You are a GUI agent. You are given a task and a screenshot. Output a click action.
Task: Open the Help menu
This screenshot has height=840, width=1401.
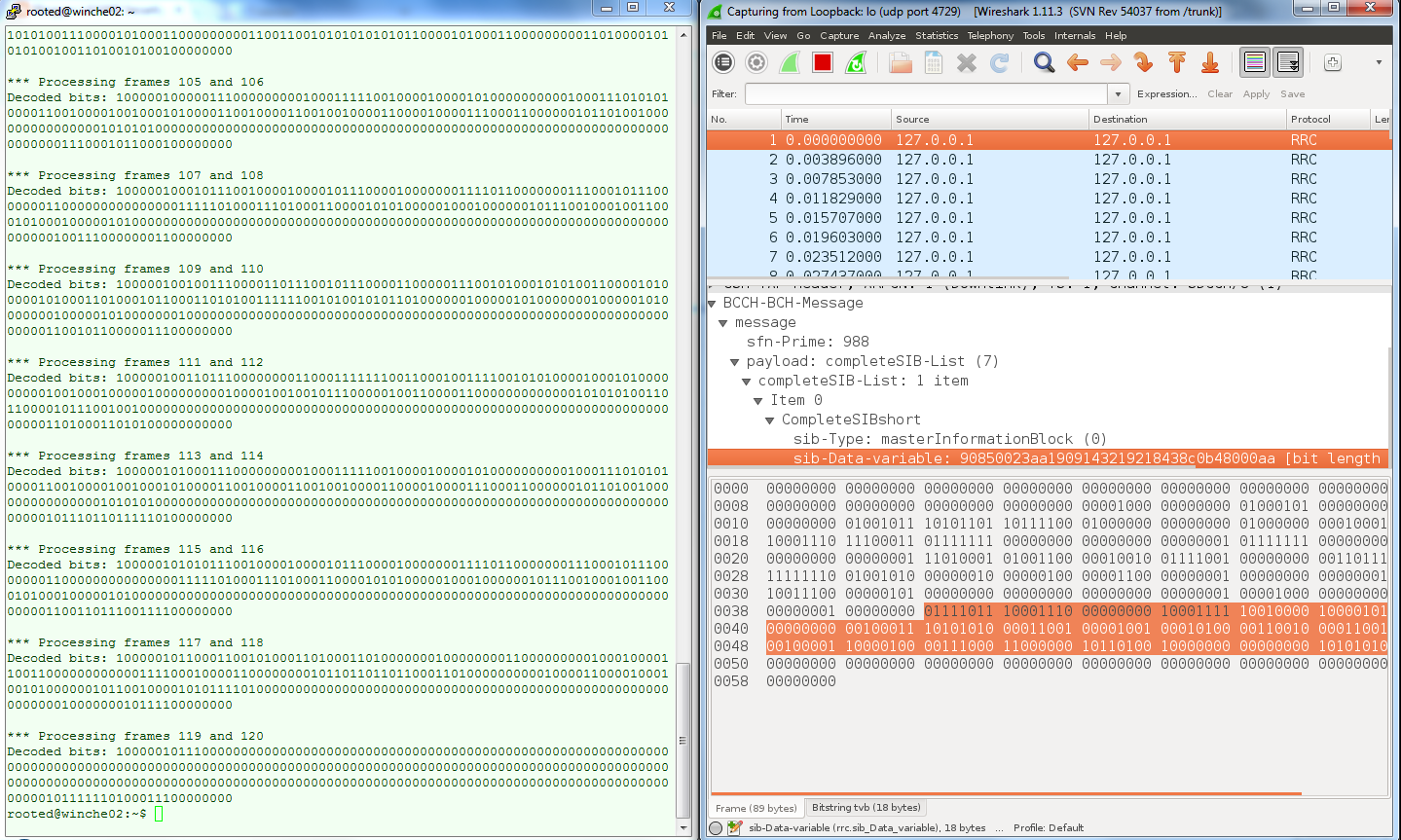[x=1116, y=35]
